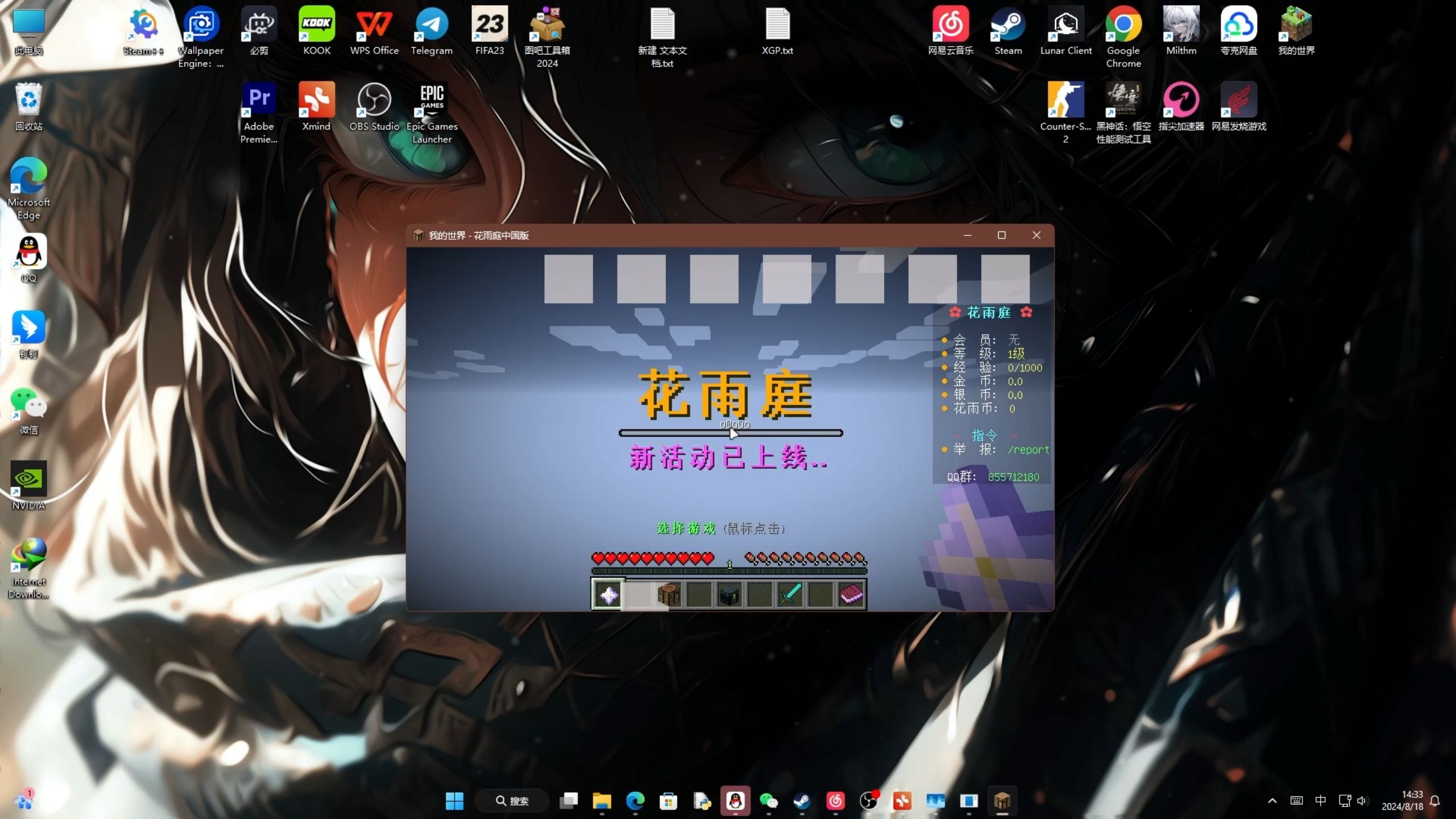Click the 选择游戏 (鼠标点击) prompt text
Screen dimensions: 1456x819
coord(721,529)
